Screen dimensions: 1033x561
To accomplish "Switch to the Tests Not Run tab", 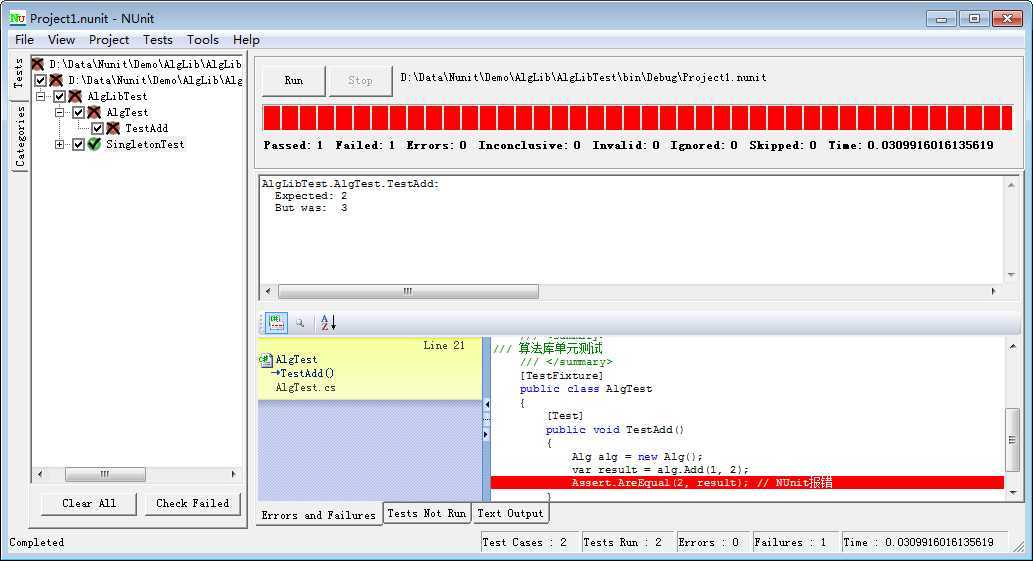I will [x=427, y=513].
